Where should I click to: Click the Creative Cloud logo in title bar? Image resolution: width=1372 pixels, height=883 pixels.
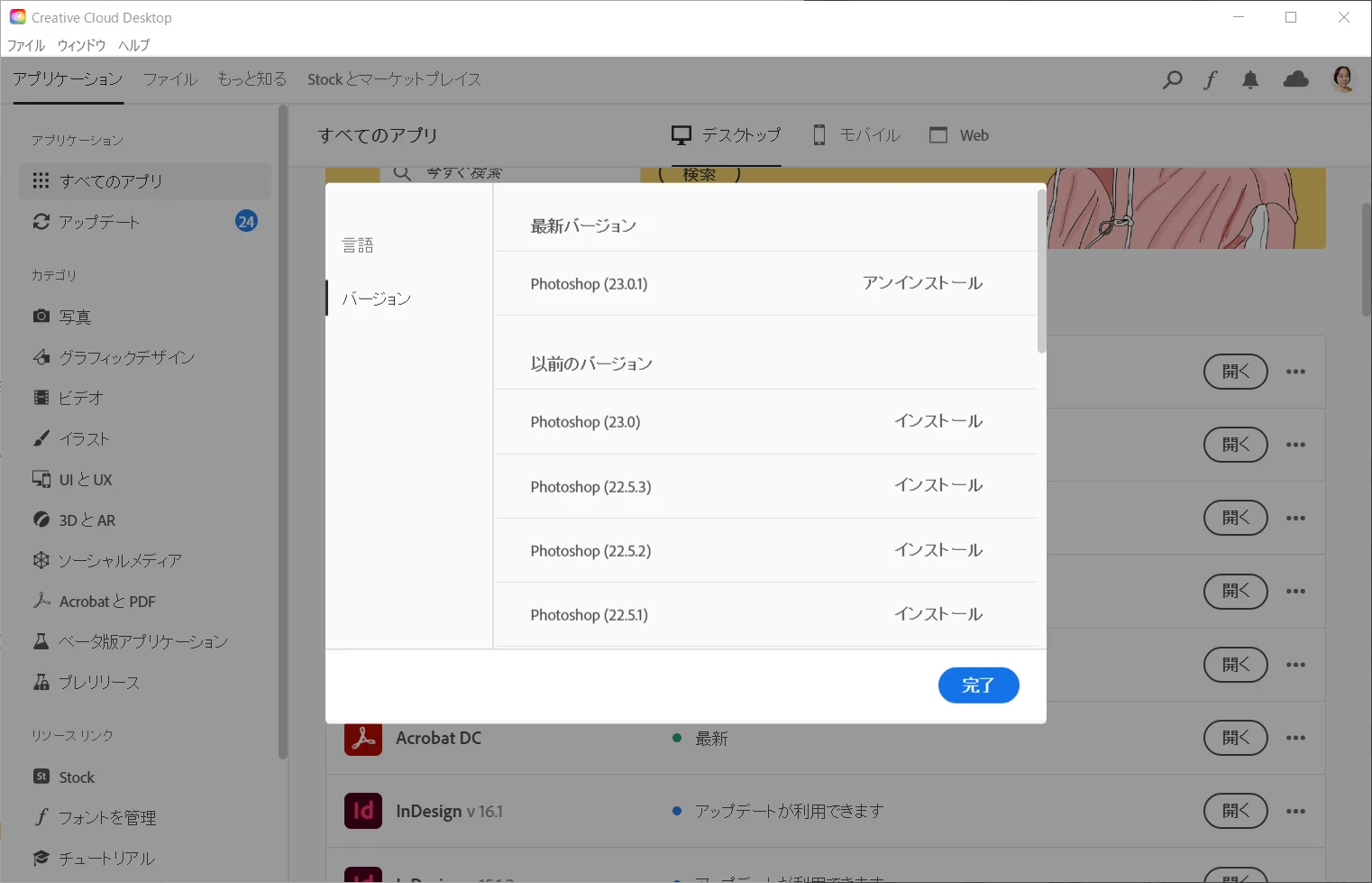click(17, 17)
